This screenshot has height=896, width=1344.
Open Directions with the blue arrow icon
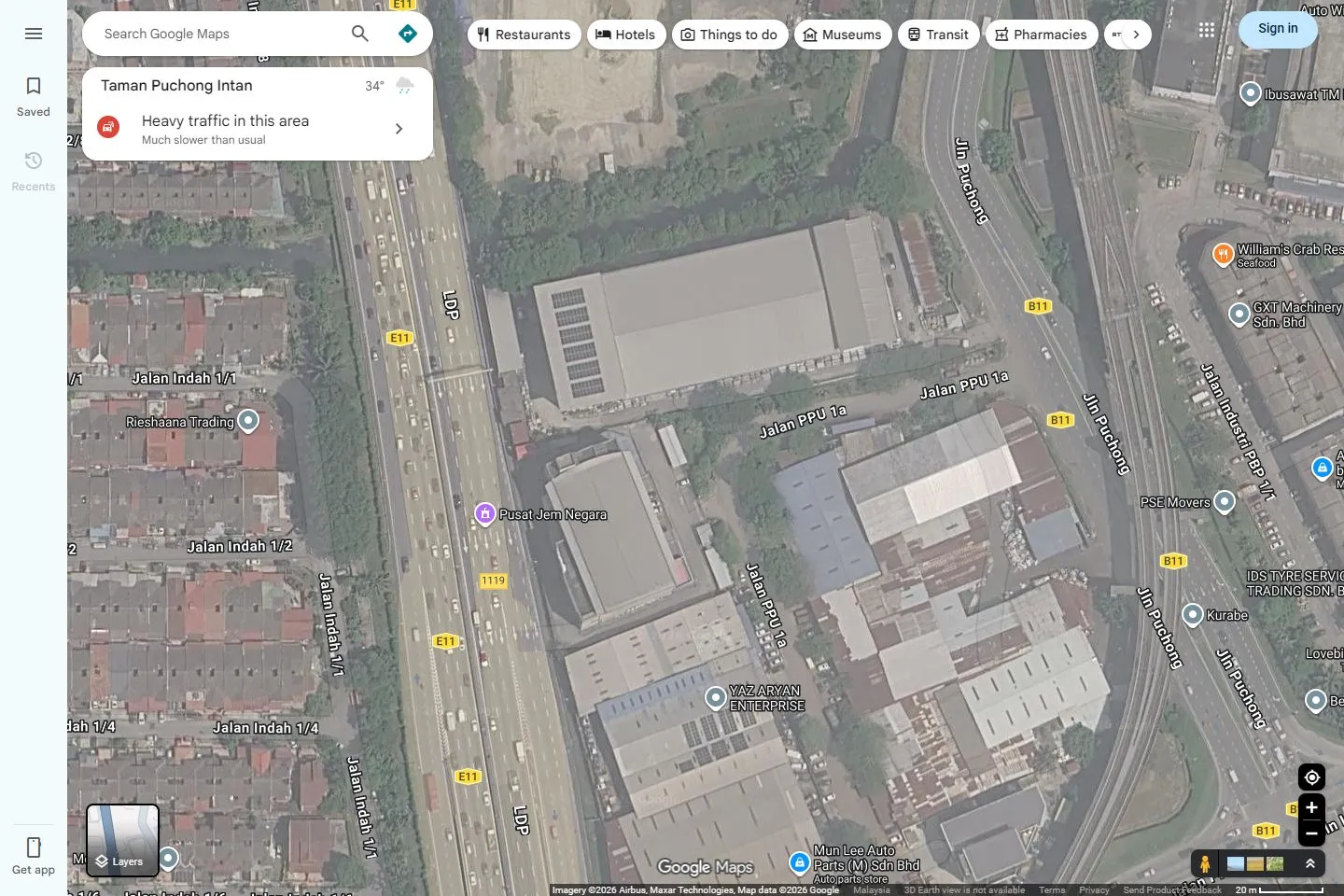(408, 34)
